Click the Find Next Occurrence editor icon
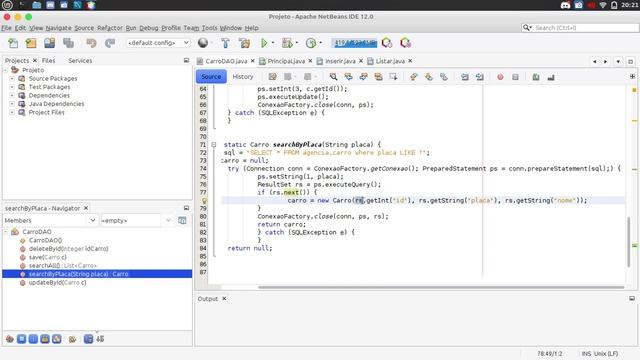 point(363,77)
